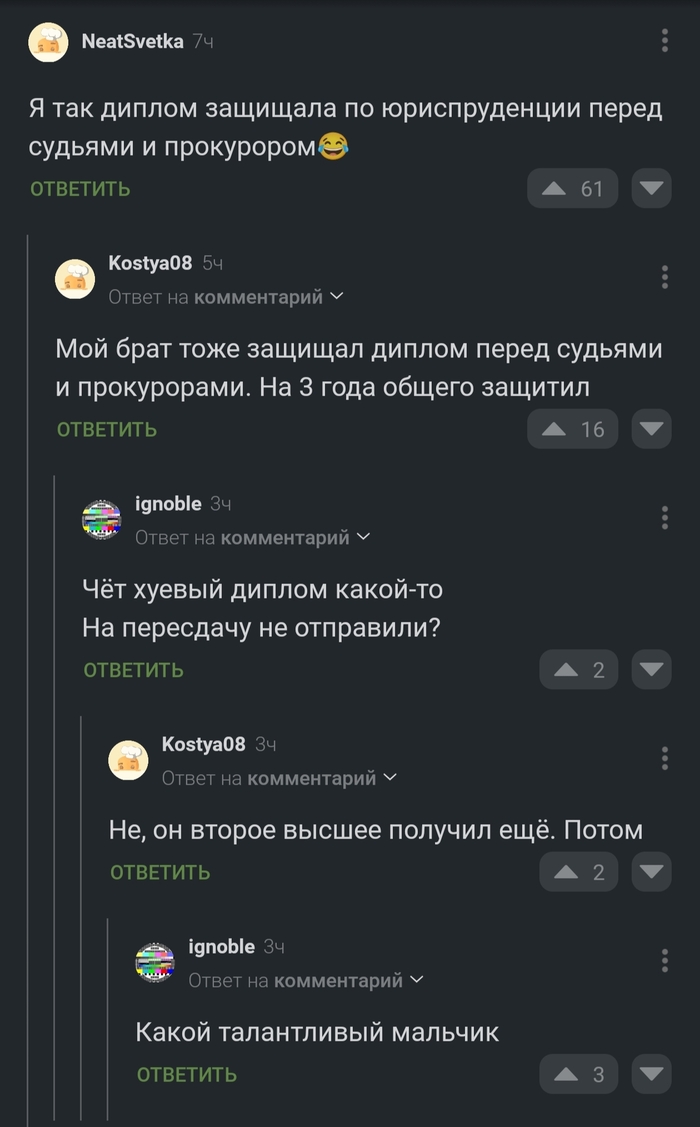Upvote NeatSvetka's comment with 61 votes

[x=573, y=188]
